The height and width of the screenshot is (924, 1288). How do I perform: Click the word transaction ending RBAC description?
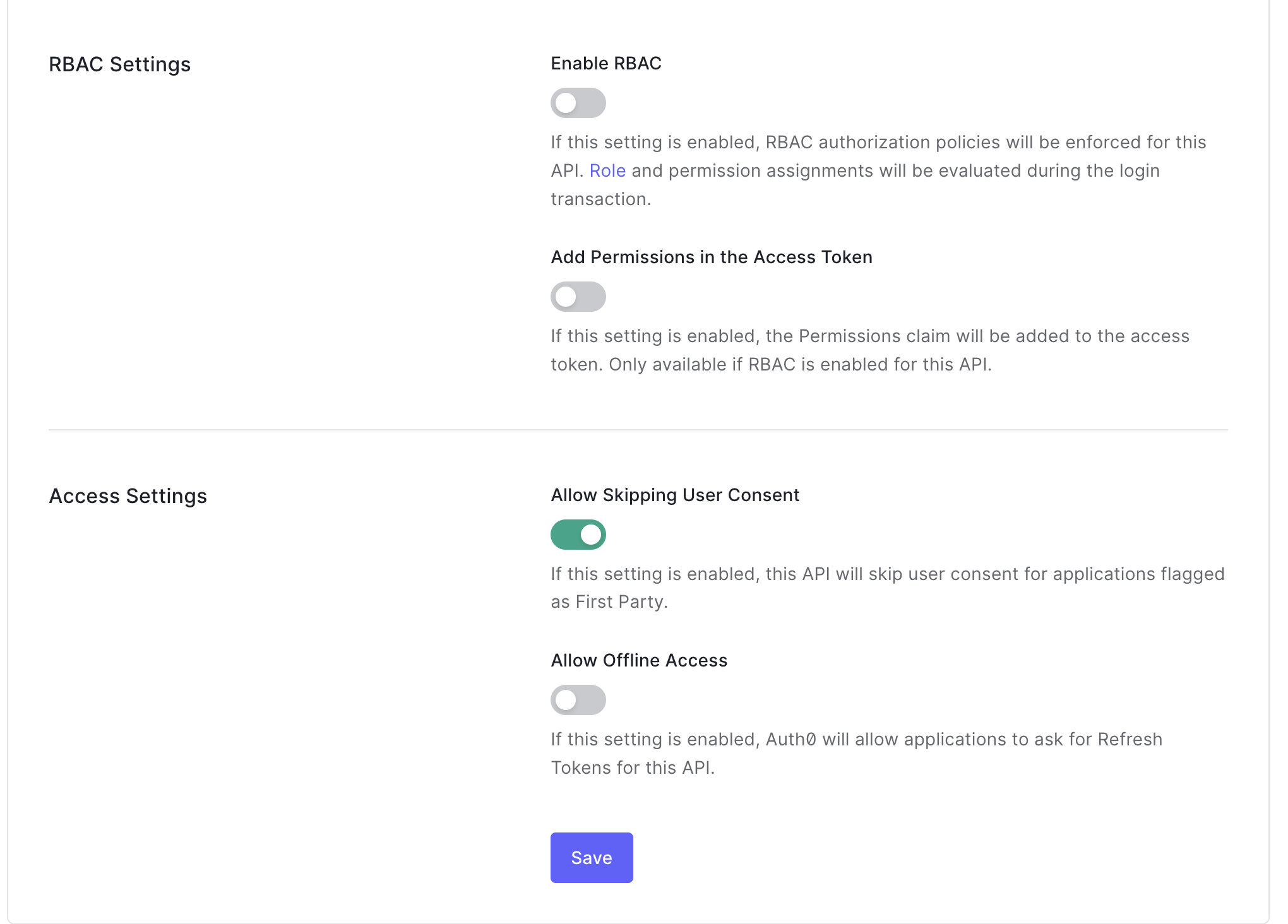(x=600, y=199)
